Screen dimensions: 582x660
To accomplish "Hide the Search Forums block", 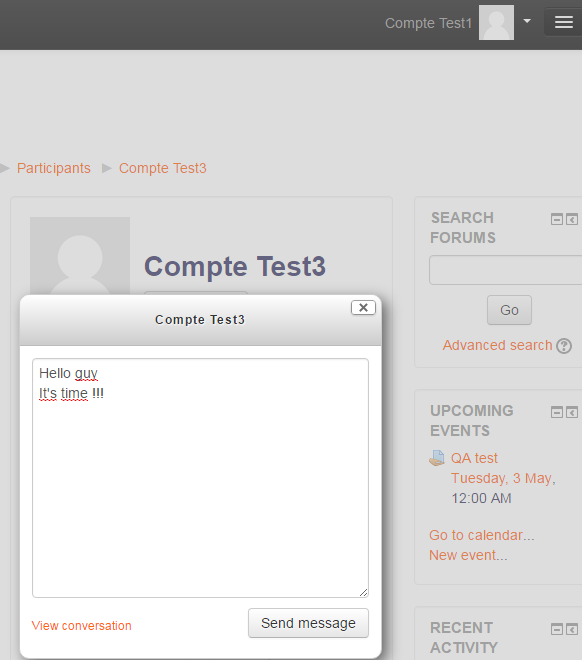I will pyautogui.click(x=557, y=219).
